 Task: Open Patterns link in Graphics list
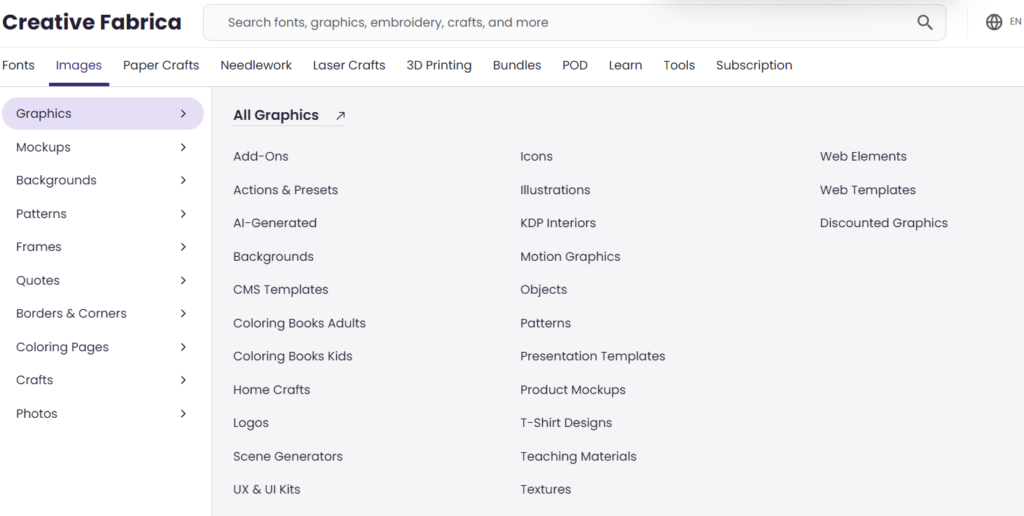point(545,323)
